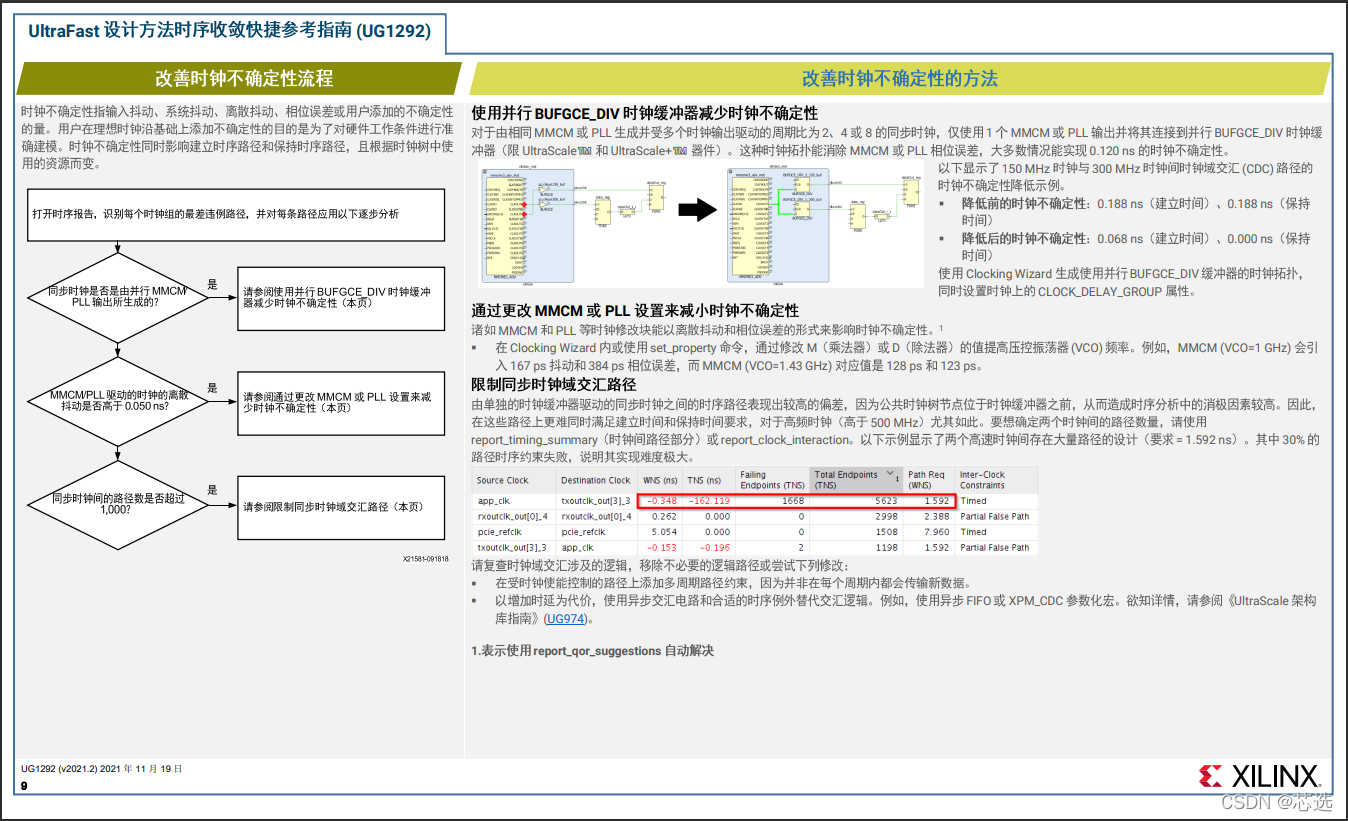Click heading 通过更改 MMCM 或 PLL 设置来减小时钟不确定性
1348x821 pixels.
(x=635, y=311)
